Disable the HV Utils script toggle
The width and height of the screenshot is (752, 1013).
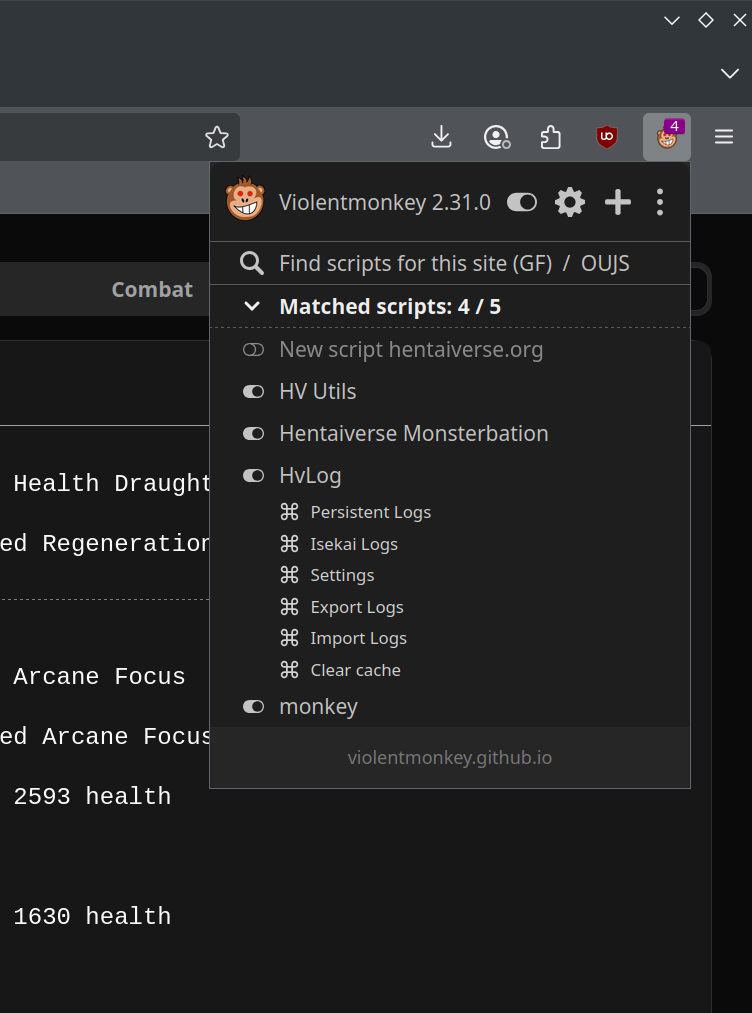coord(253,392)
